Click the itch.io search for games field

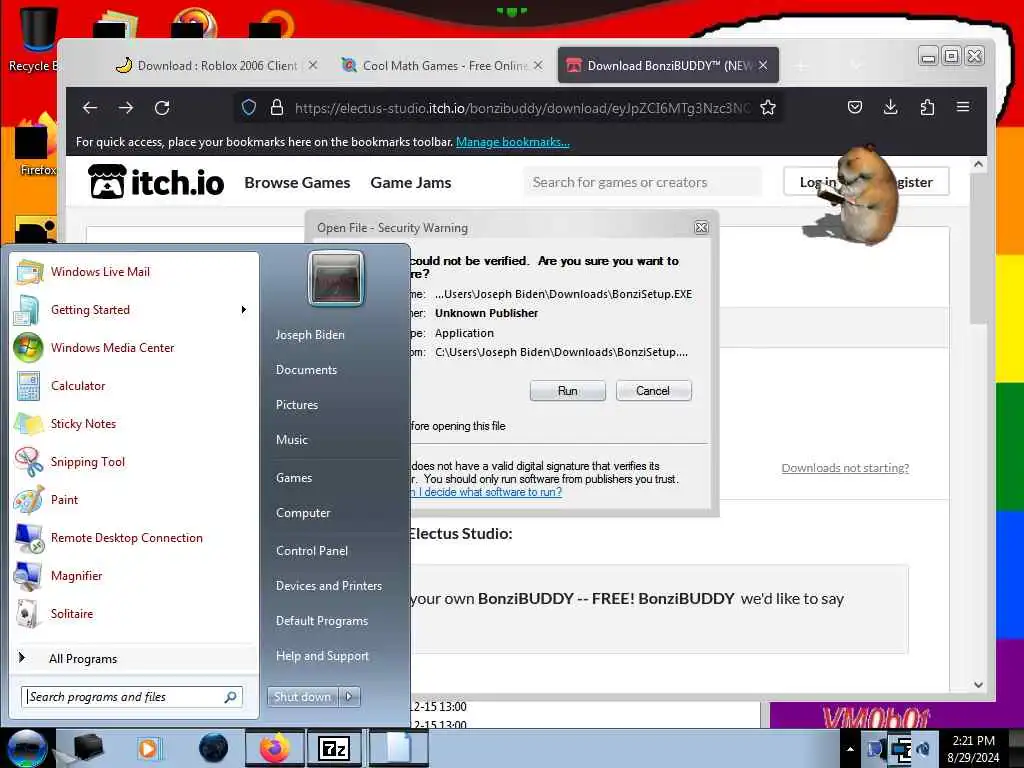(x=643, y=182)
